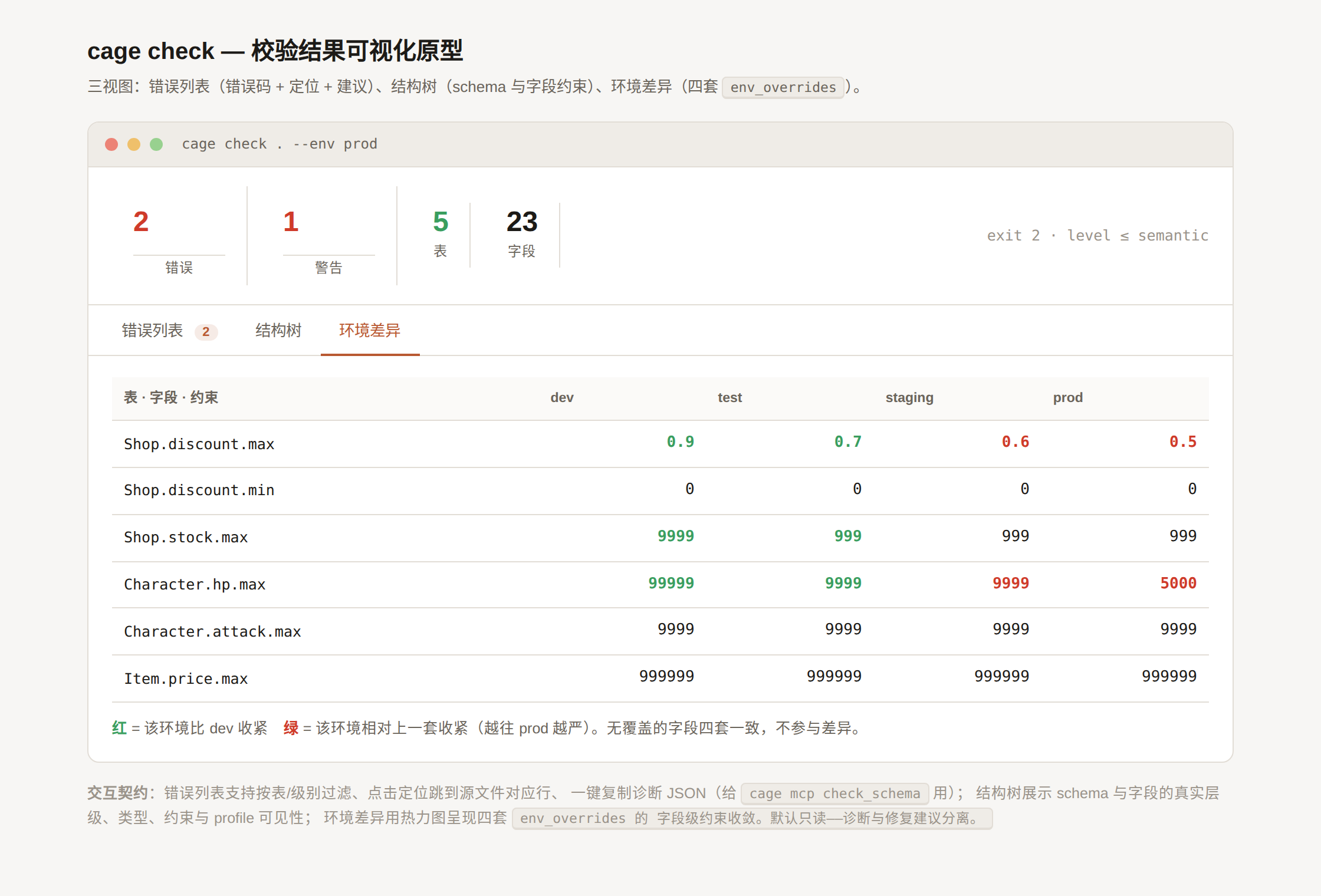Open the 错误列表 tab
This screenshot has width=1321, height=896.
pyautogui.click(x=170, y=331)
